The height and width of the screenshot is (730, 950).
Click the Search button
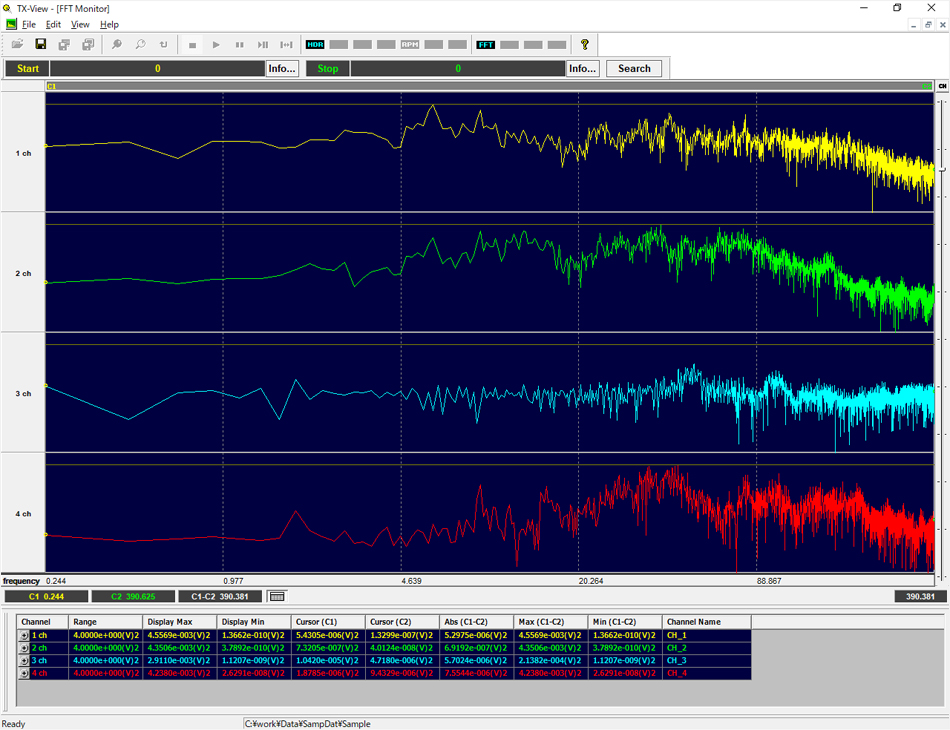coord(636,68)
